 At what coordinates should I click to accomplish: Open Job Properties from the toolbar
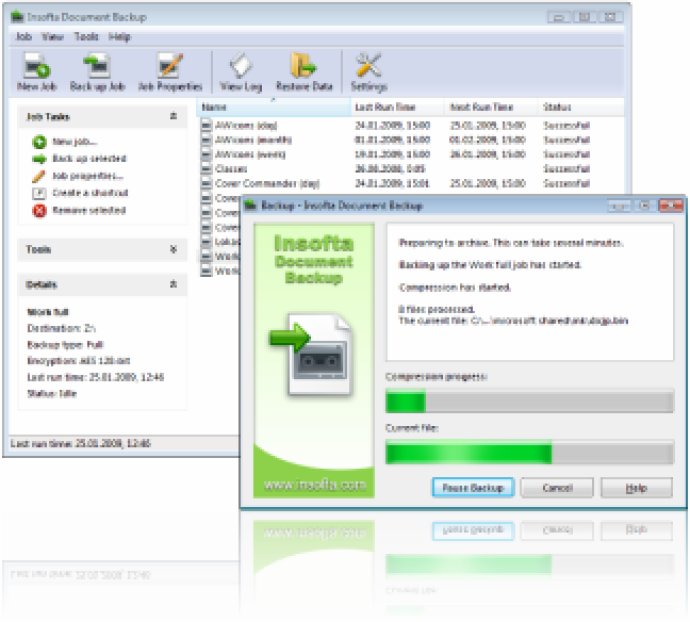tap(170, 72)
